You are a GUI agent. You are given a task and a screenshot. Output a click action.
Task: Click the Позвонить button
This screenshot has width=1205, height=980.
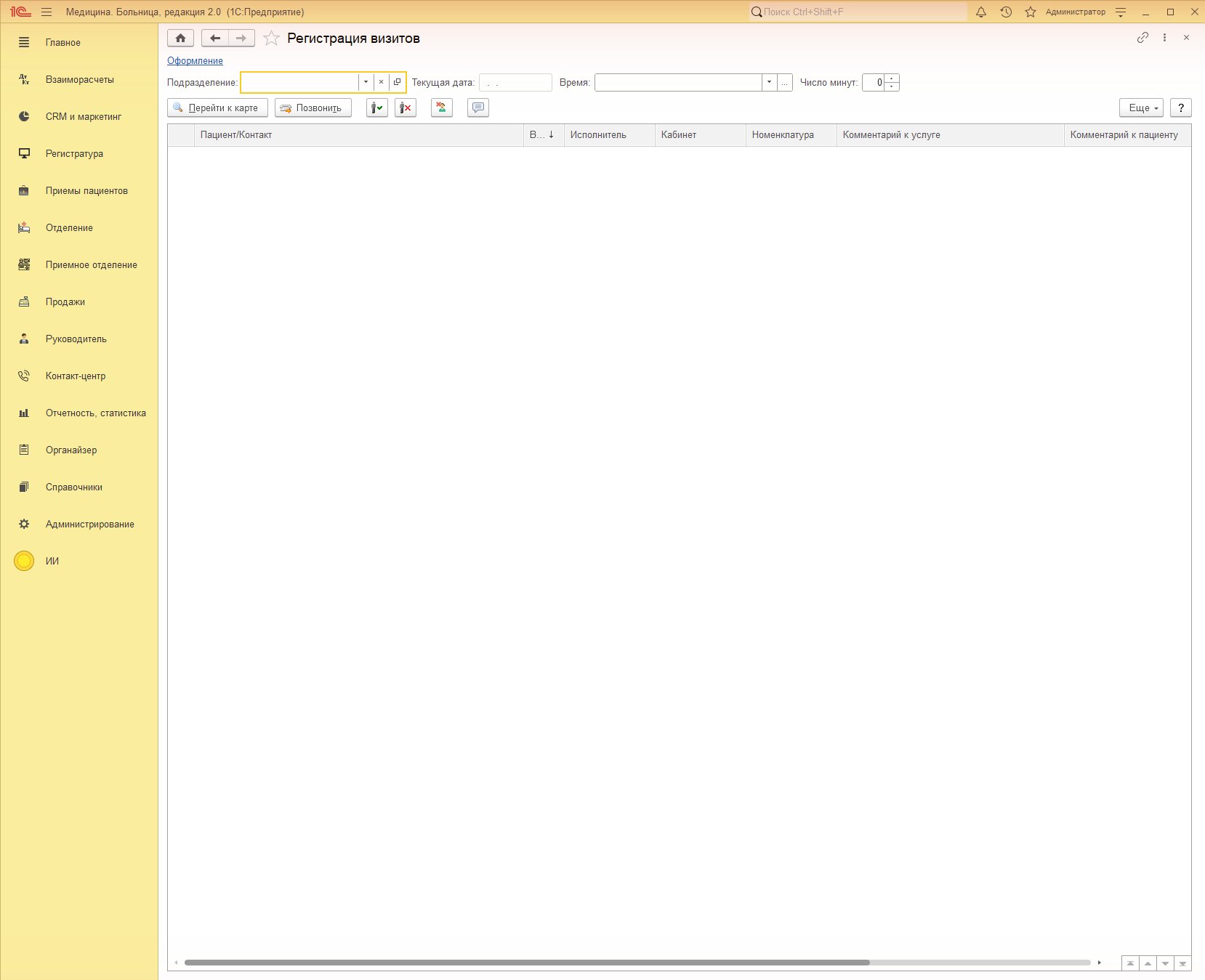[x=313, y=108]
